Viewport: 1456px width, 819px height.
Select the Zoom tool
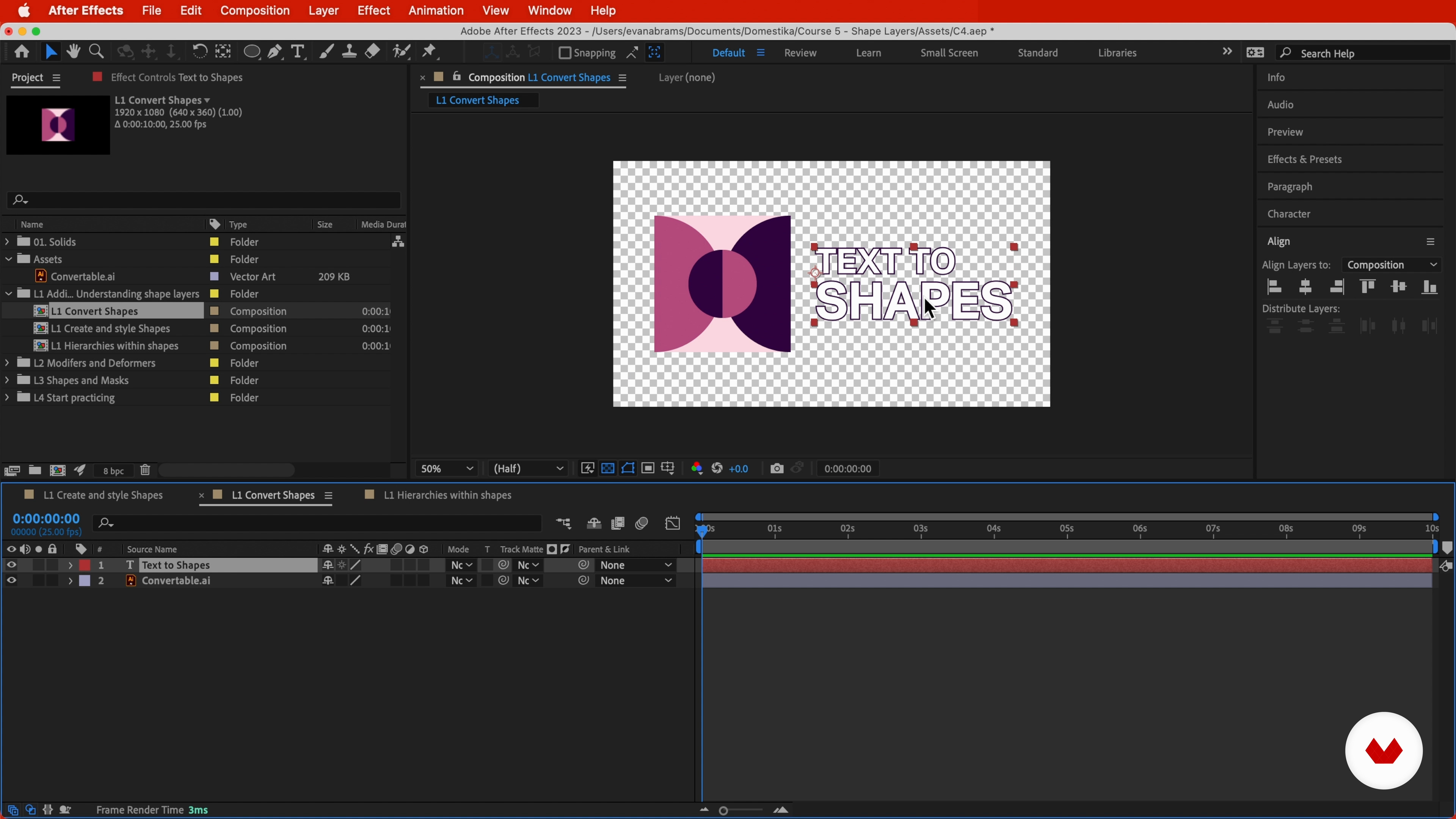(x=97, y=52)
